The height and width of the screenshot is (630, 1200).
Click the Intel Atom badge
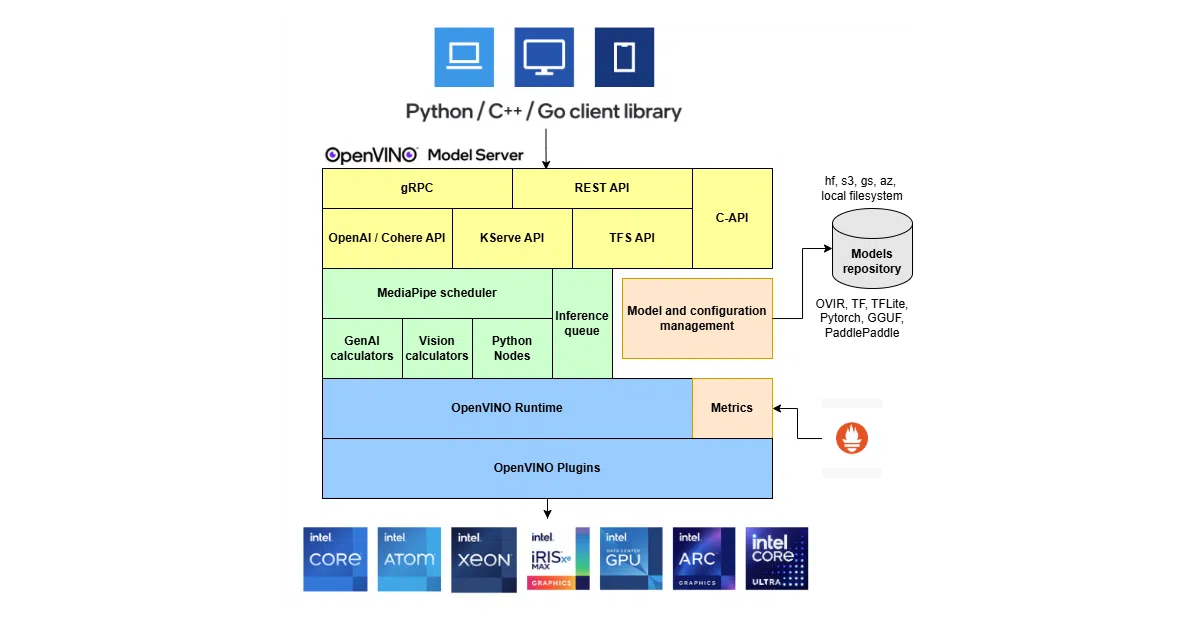pos(409,559)
